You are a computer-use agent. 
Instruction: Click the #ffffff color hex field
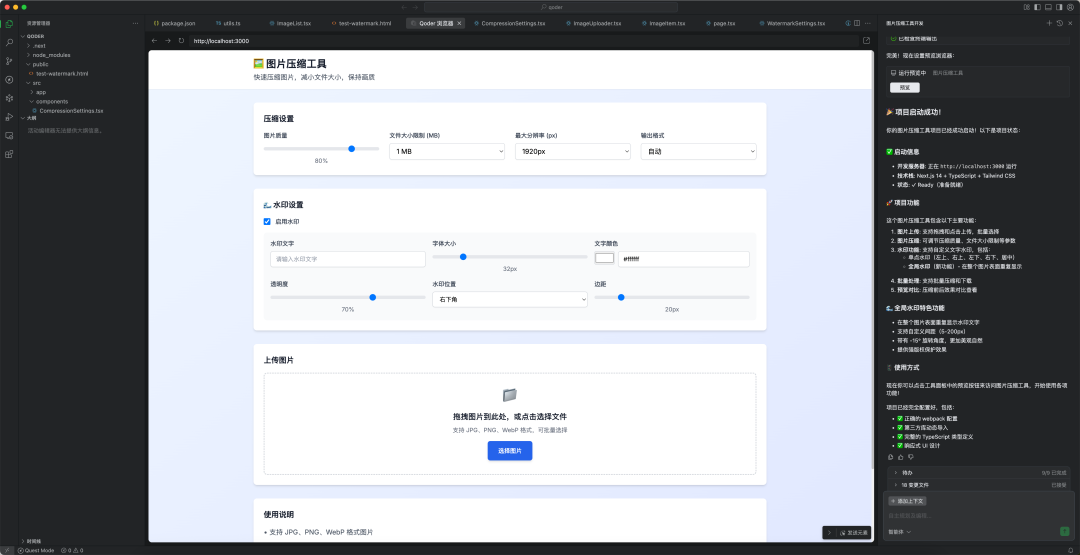click(683, 259)
